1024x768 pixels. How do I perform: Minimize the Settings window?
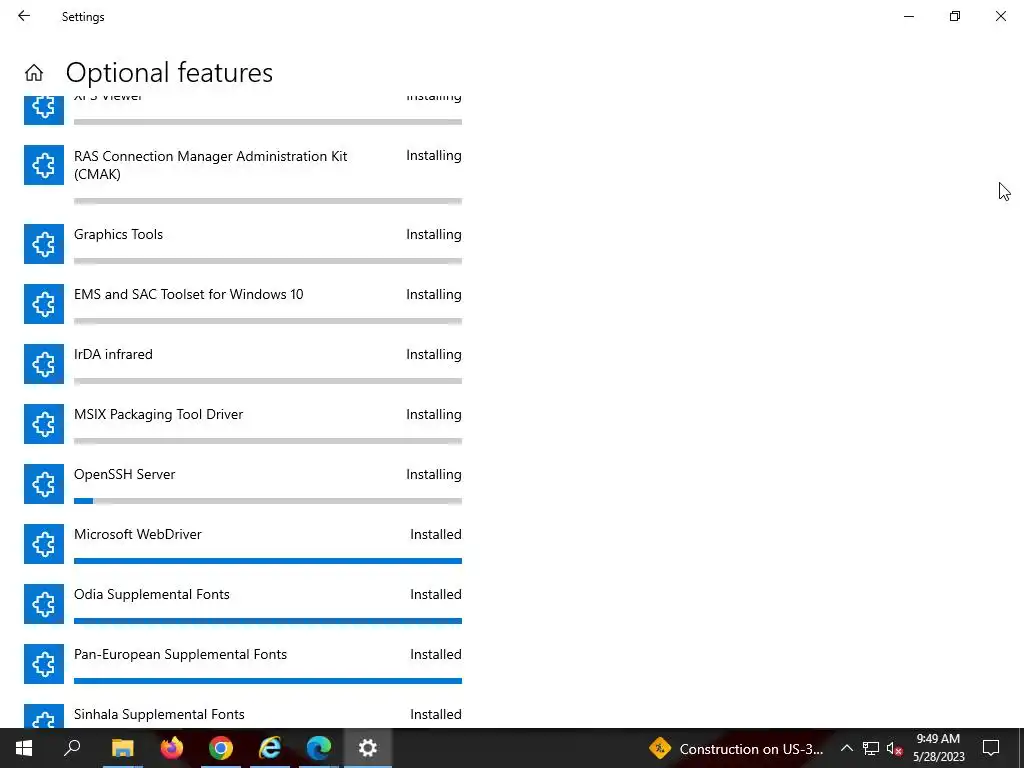coord(909,16)
